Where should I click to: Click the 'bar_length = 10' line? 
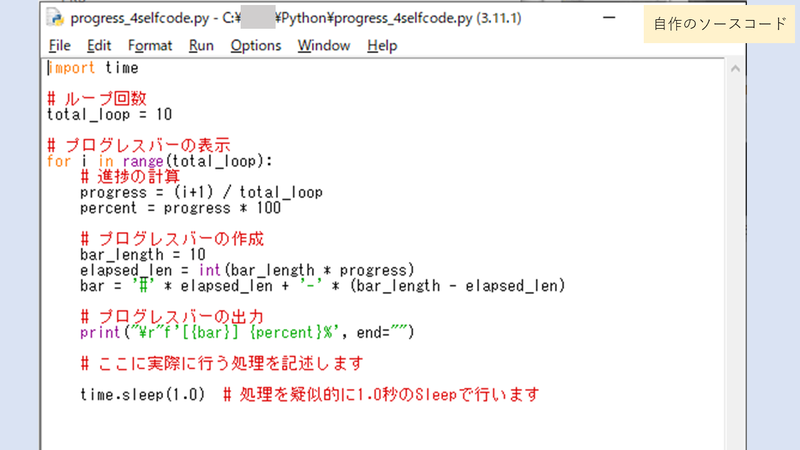[143, 255]
